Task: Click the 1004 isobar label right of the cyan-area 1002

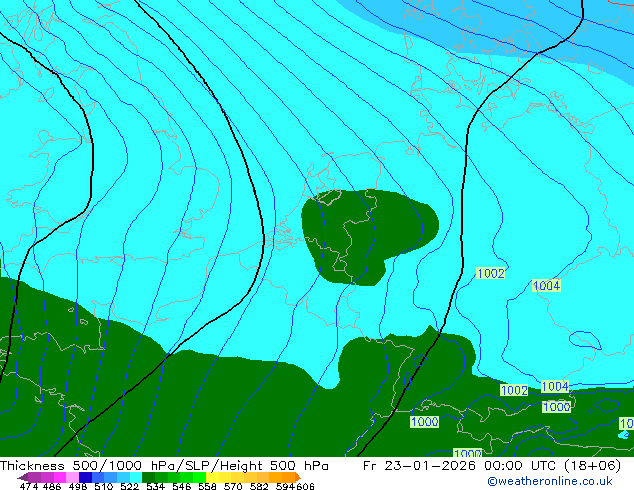Action: (546, 285)
